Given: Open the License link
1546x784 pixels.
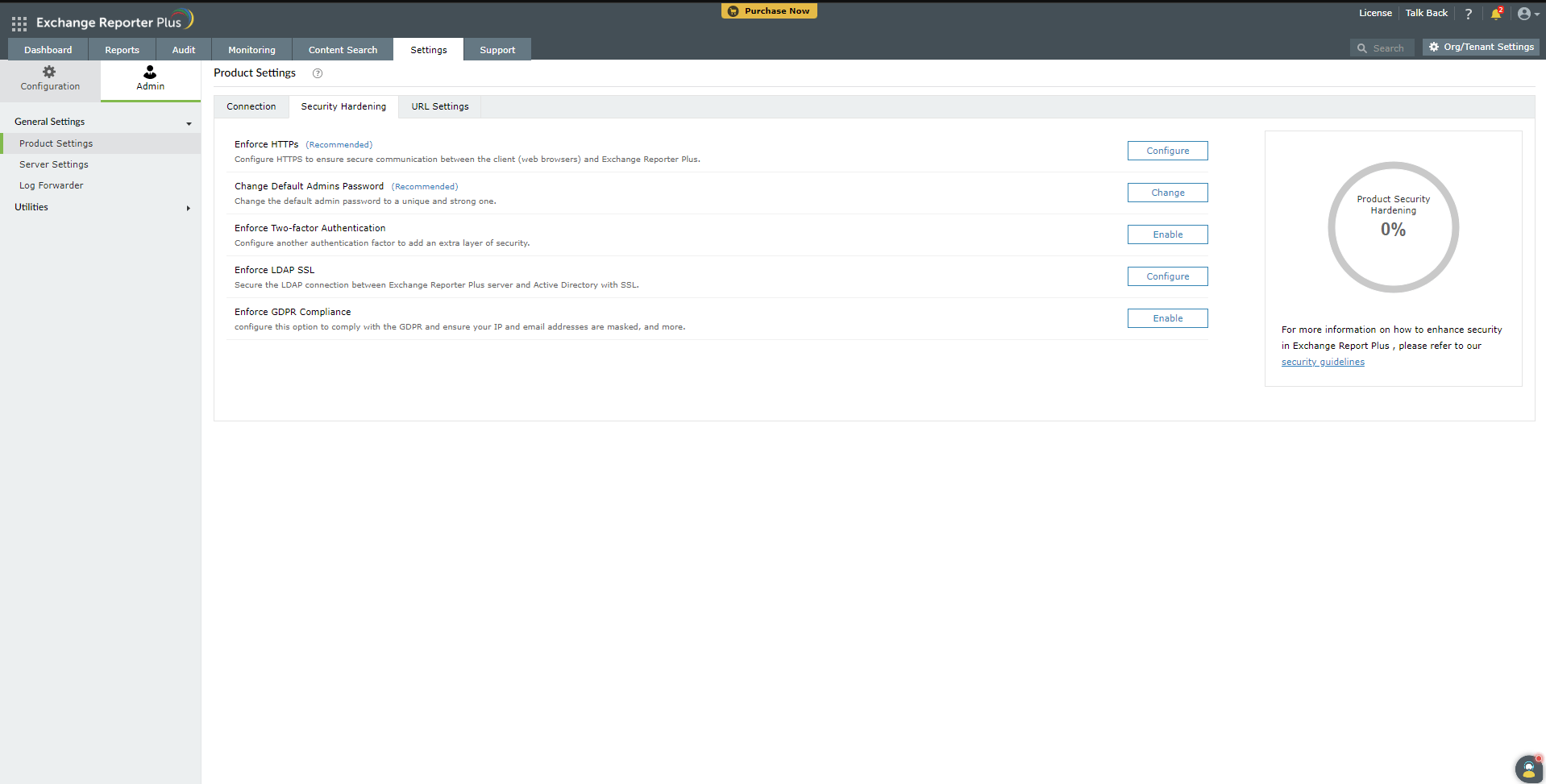Looking at the screenshot, I should pyautogui.click(x=1375, y=13).
